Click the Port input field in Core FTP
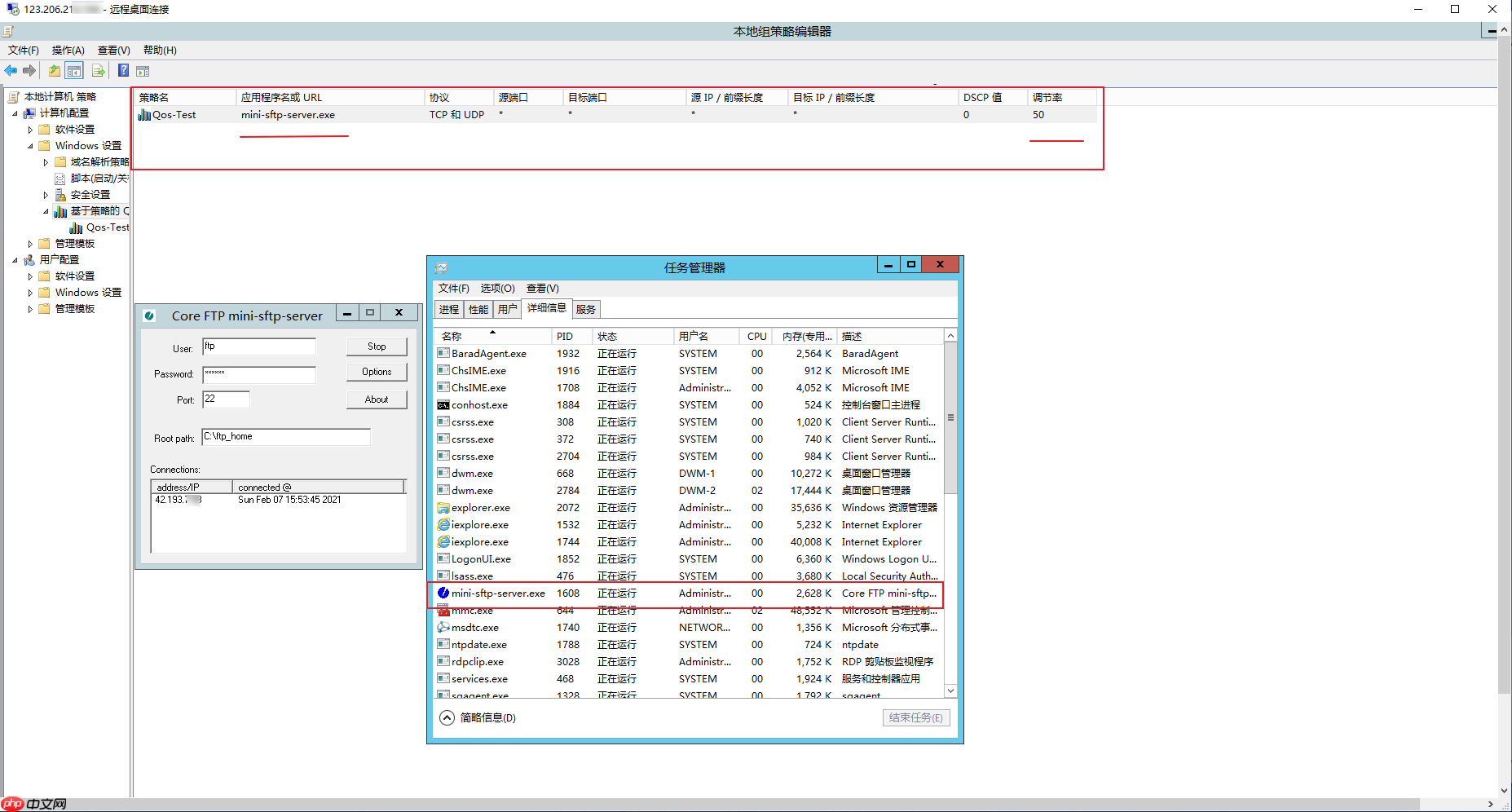Image resolution: width=1512 pixels, height=812 pixels. pyautogui.click(x=226, y=399)
